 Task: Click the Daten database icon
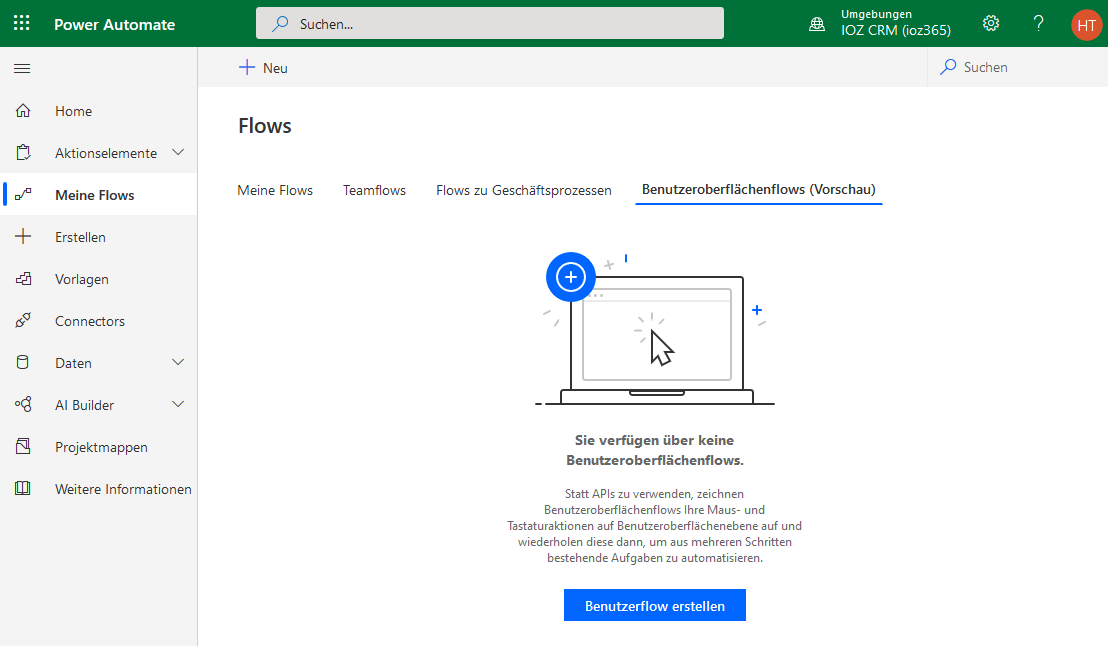[x=23, y=363]
